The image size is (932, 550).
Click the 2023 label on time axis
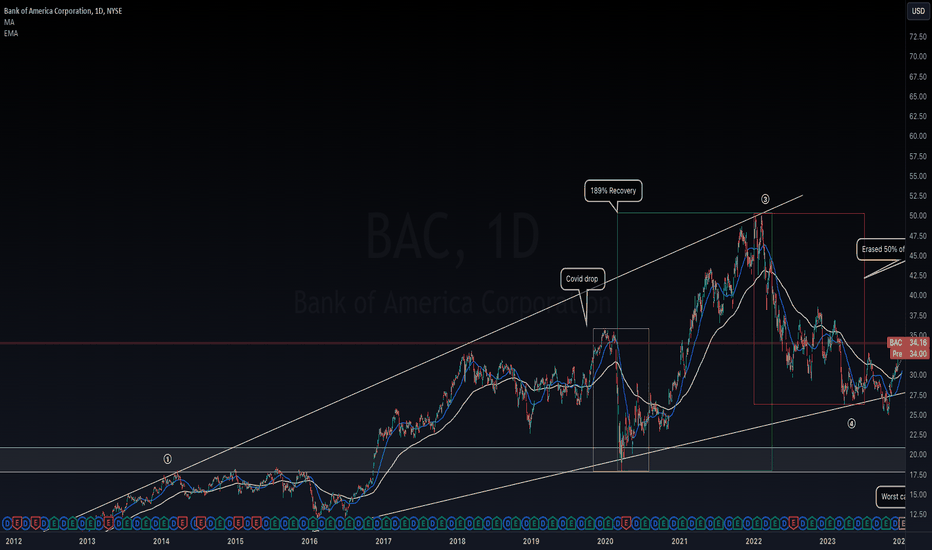(x=827, y=541)
